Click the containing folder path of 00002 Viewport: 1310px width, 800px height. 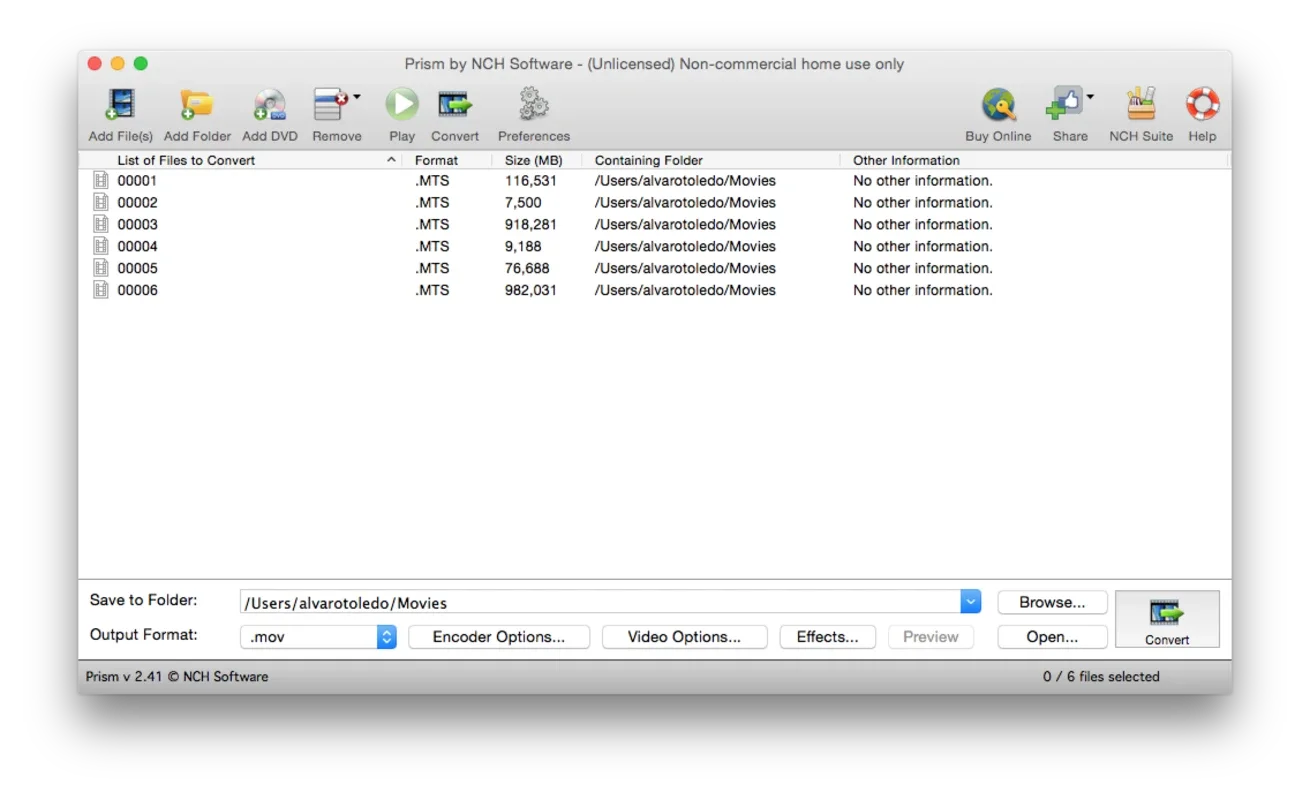coord(685,203)
